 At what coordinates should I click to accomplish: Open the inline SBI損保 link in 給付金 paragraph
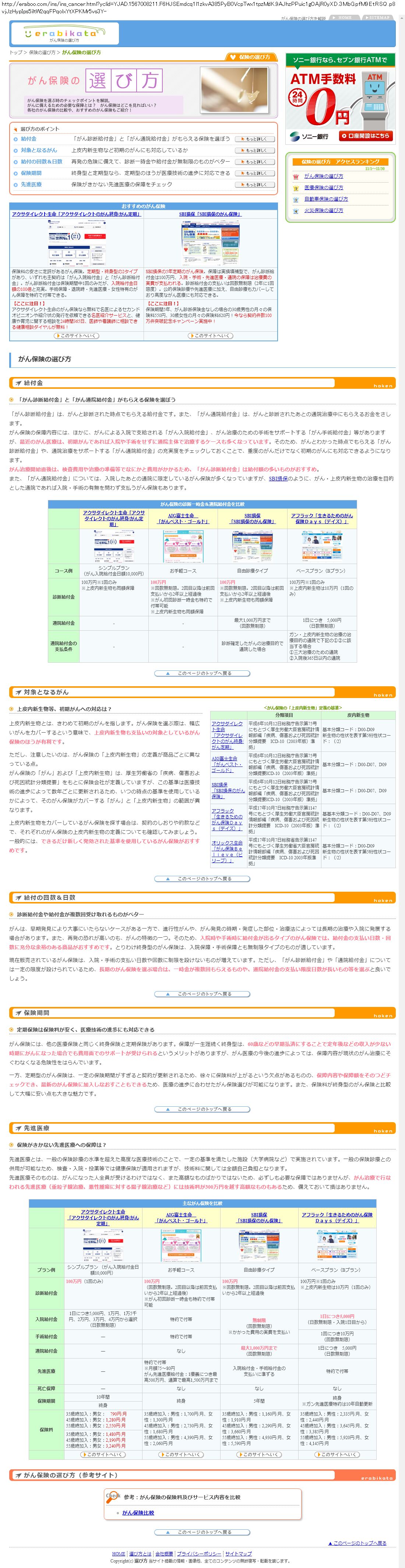tap(278, 479)
